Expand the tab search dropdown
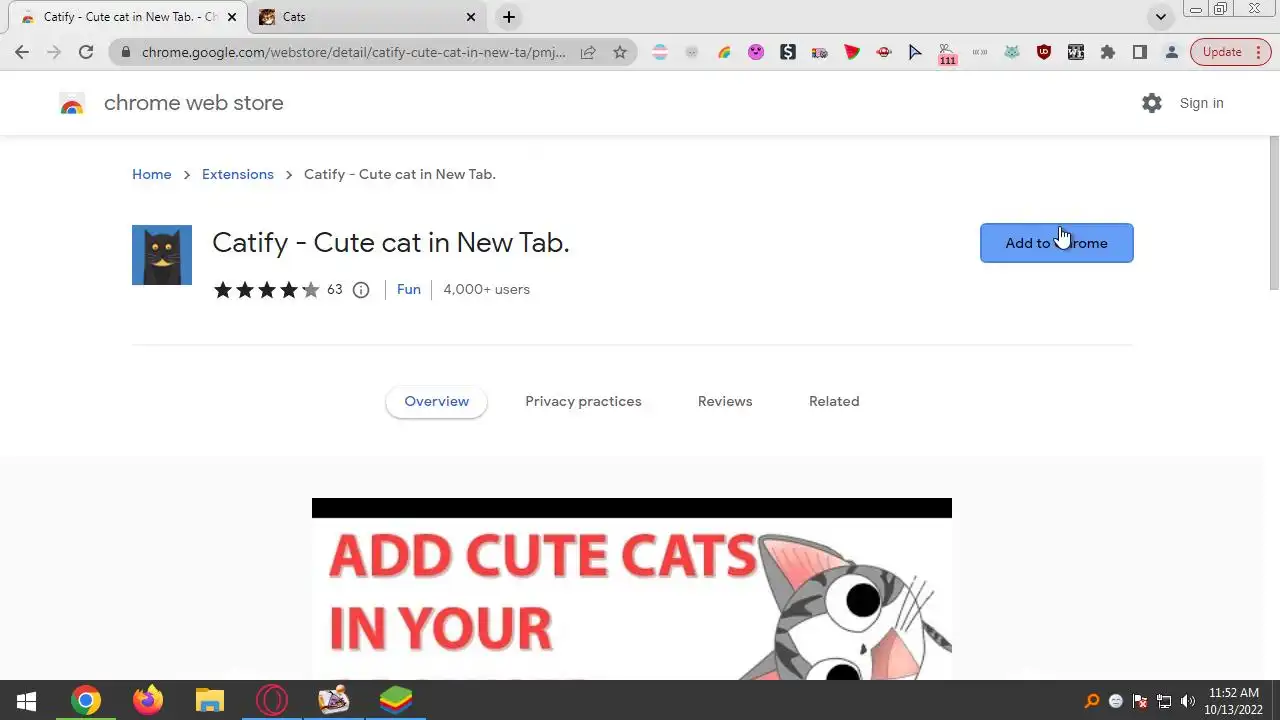This screenshot has height=720, width=1280. [1160, 17]
